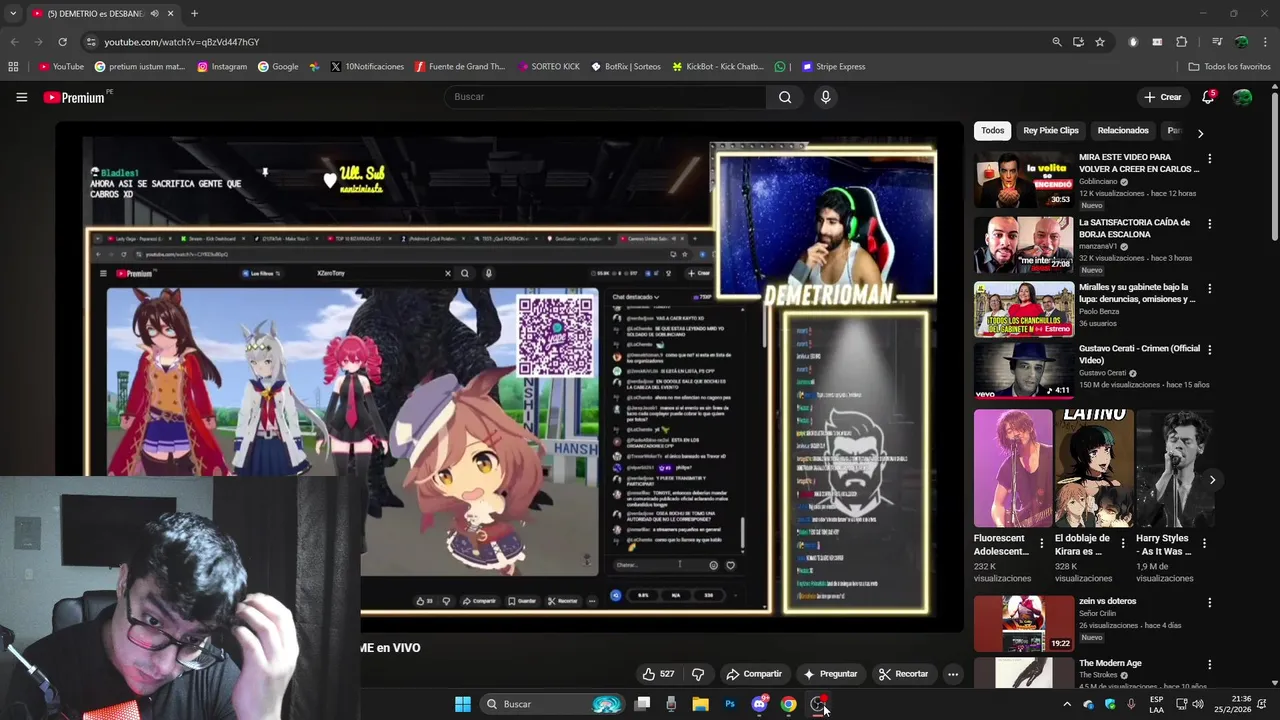Open MIRA ESTE VIDEO PARA VOLVER thumbnail

pyautogui.click(x=1023, y=180)
